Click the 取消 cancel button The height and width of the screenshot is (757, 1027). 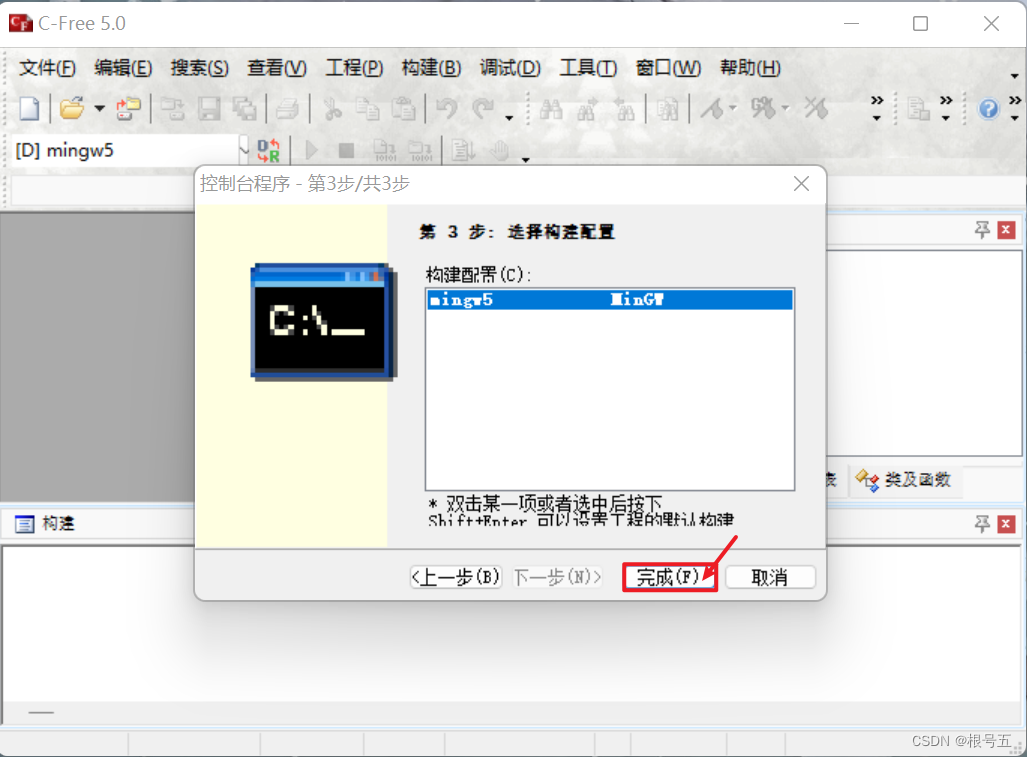point(770,578)
